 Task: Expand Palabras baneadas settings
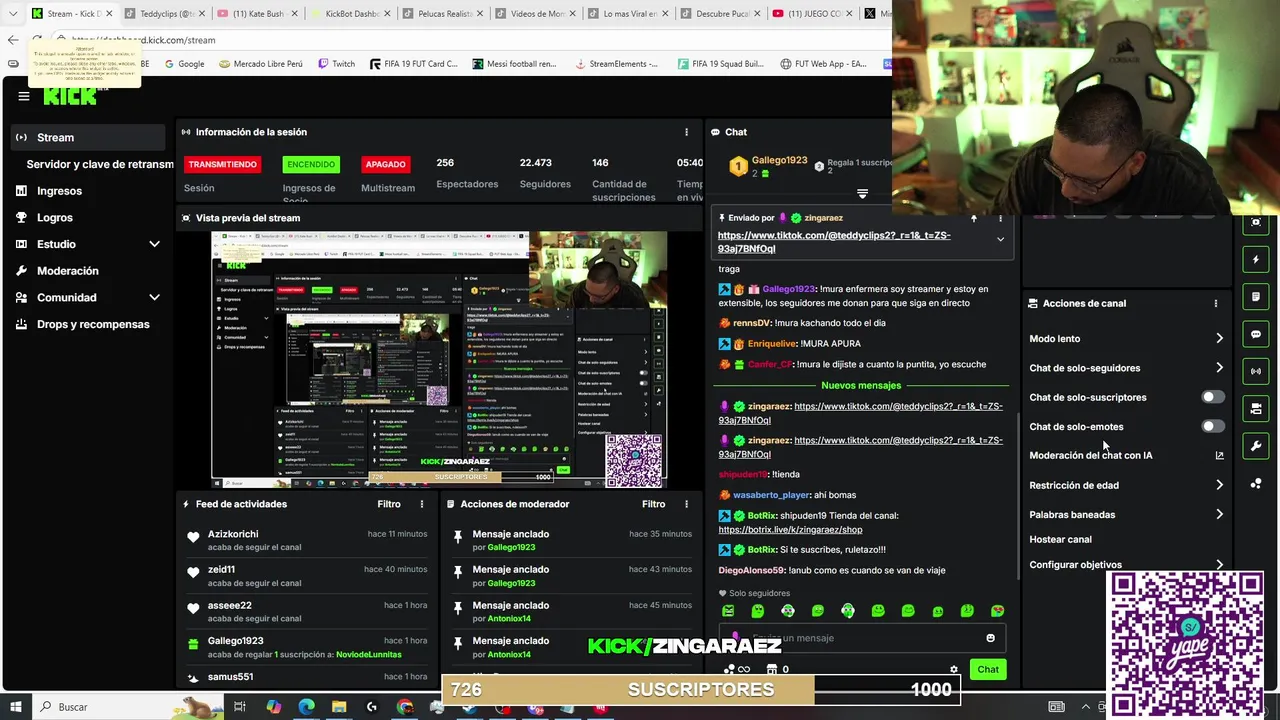[x=1219, y=514]
